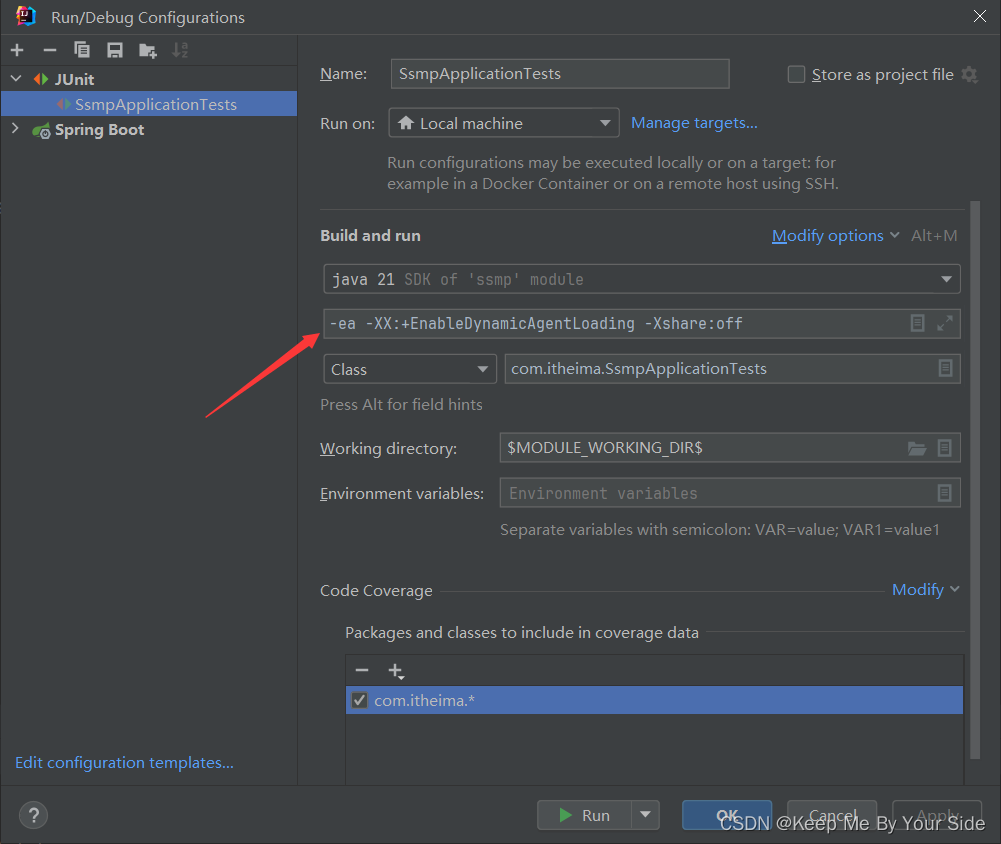Expand the VM options field to full size

(x=944, y=323)
